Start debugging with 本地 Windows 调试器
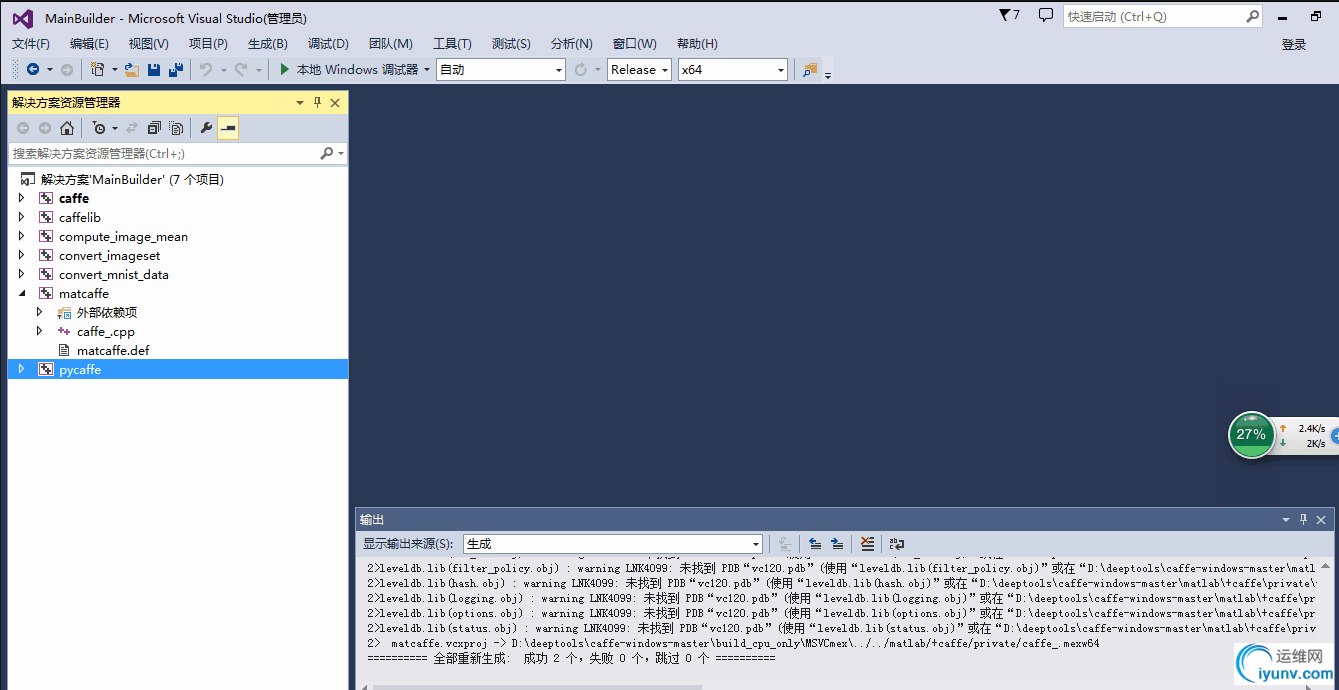The image size is (1339, 690). point(350,69)
